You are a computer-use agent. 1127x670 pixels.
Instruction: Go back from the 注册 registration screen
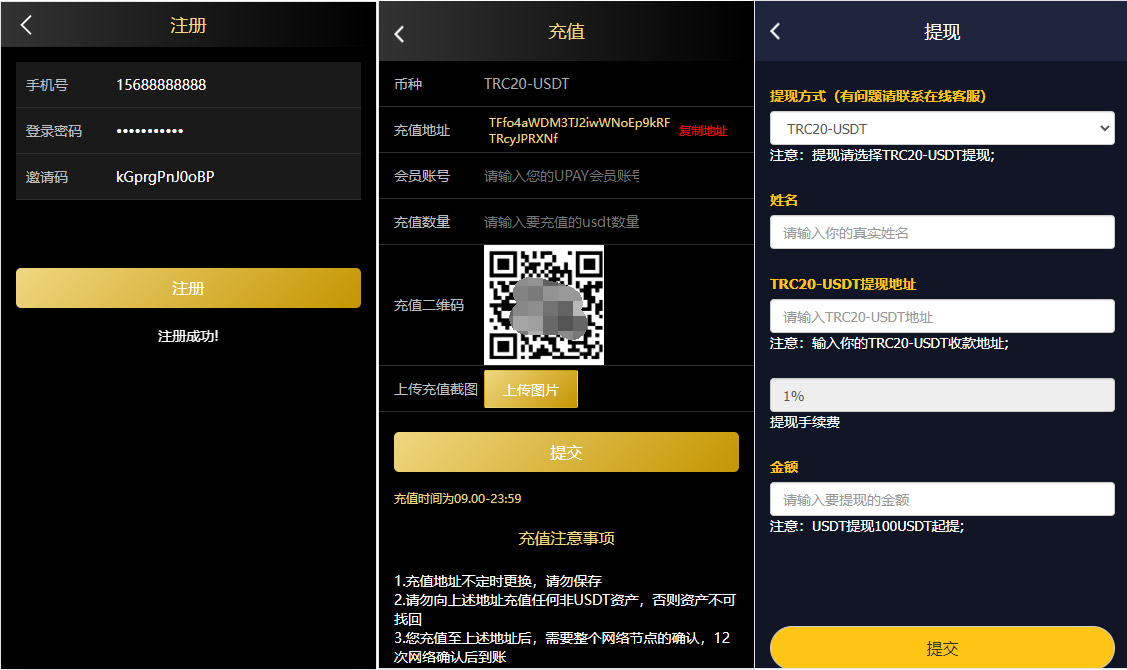point(27,25)
